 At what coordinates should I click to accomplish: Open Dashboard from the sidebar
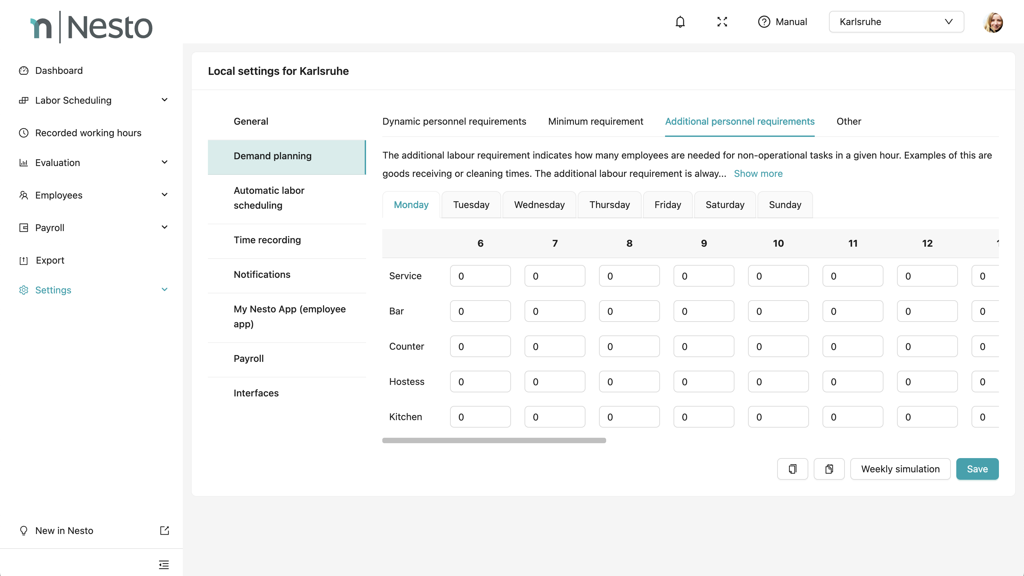click(x=59, y=71)
